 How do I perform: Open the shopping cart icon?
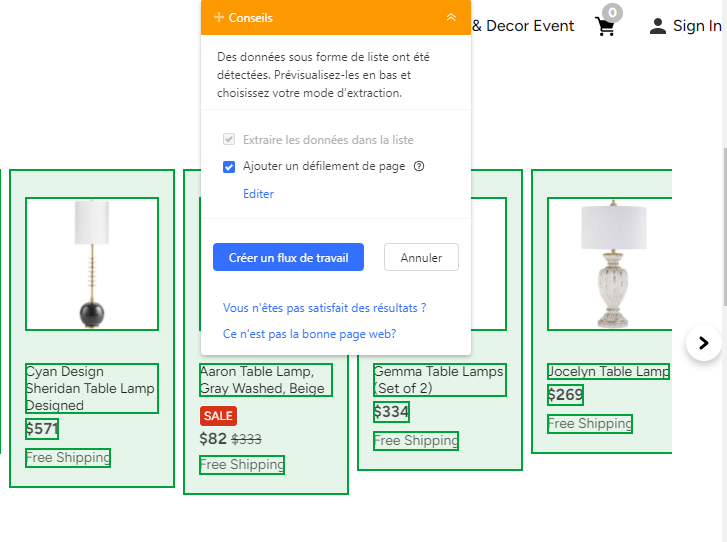coord(606,26)
